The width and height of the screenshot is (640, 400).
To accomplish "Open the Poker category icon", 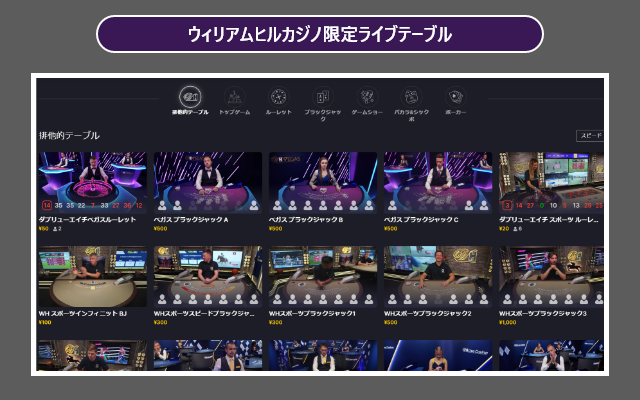I will tap(455, 97).
